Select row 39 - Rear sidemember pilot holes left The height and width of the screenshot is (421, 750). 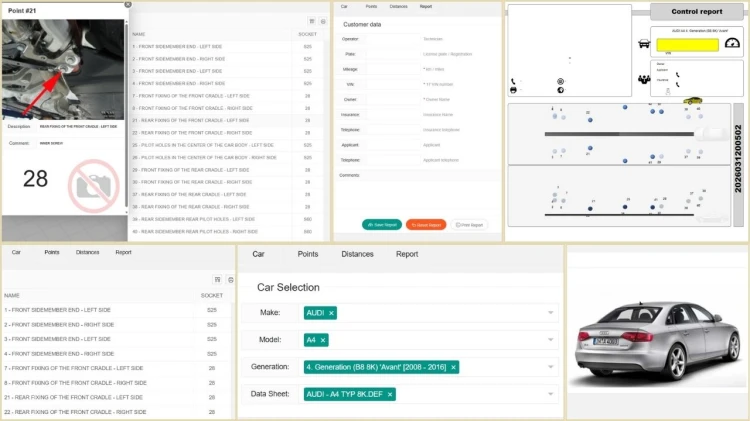pyautogui.click(x=226, y=219)
